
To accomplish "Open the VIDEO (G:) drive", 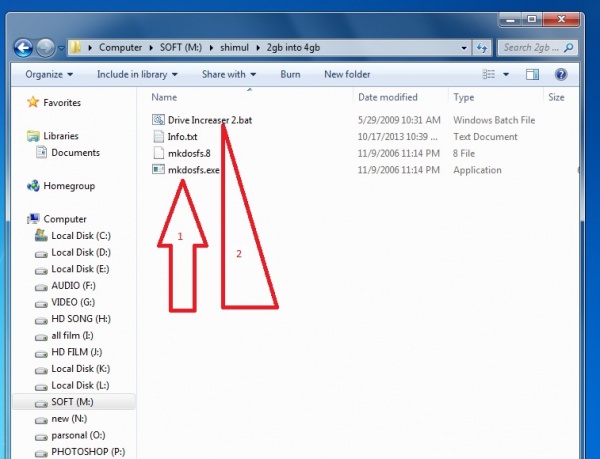I will [73, 302].
